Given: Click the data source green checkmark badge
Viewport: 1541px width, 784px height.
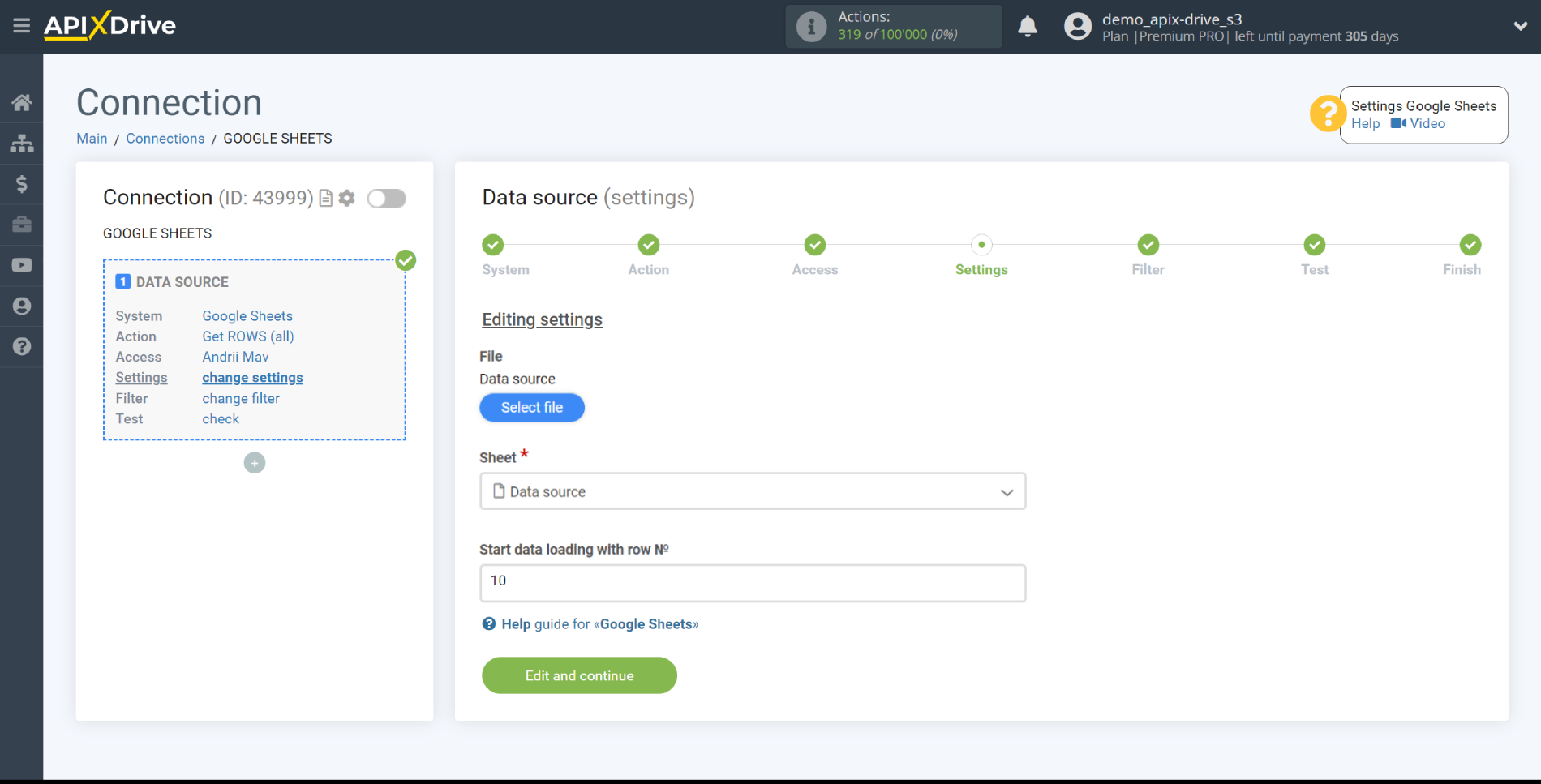Looking at the screenshot, I should pos(406,260).
